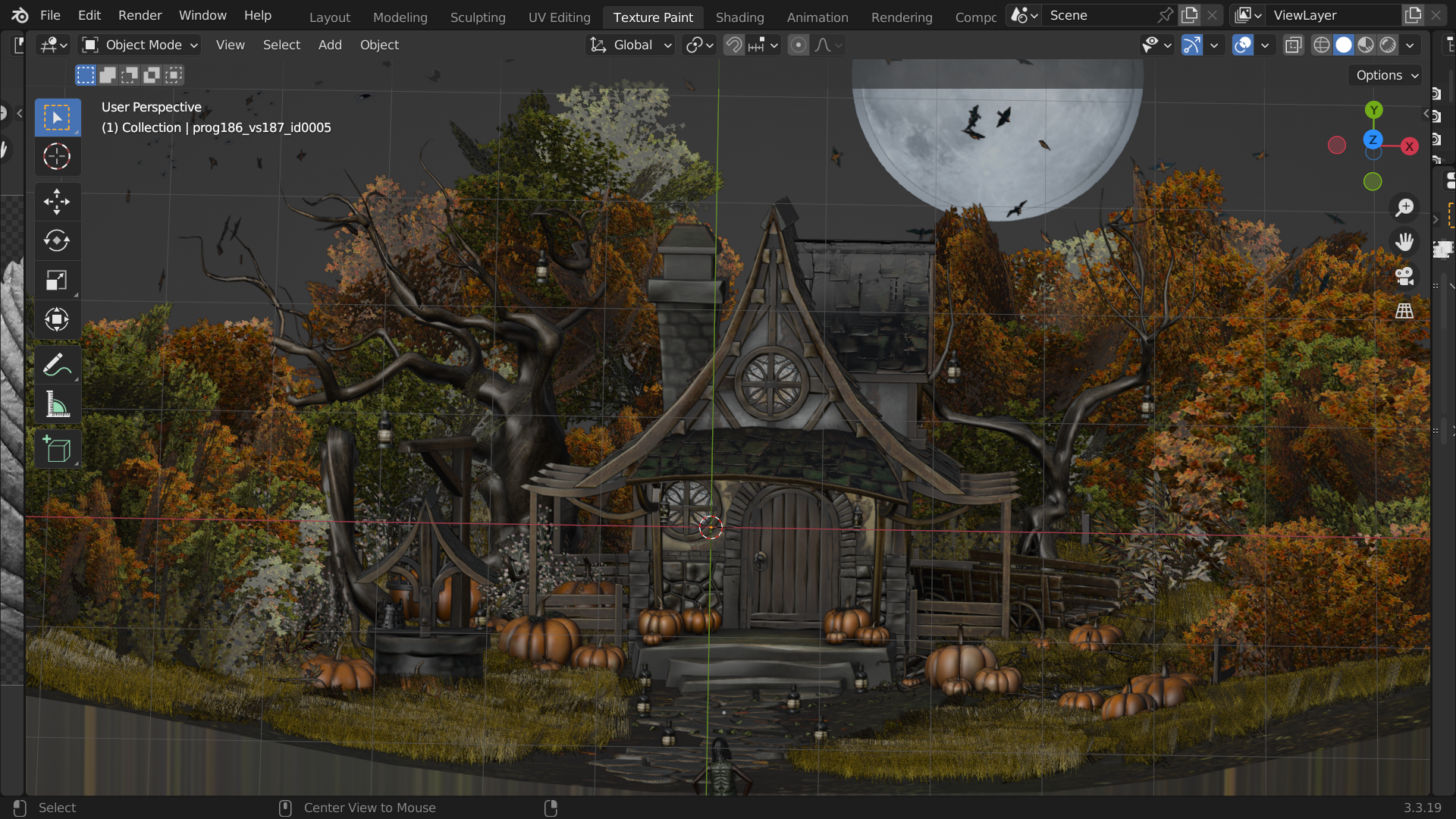The image size is (1456, 819).
Task: Open the gizmo settings dropdown arrow
Action: point(1214,45)
